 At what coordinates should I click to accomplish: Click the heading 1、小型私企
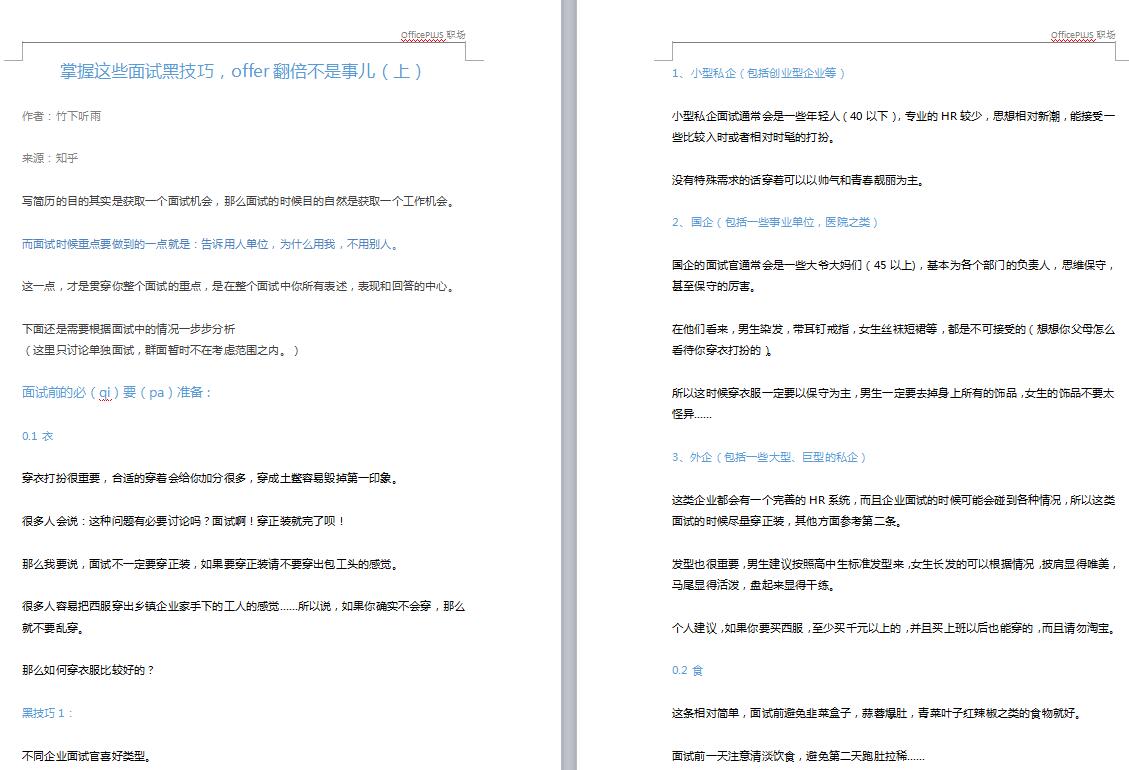point(759,73)
